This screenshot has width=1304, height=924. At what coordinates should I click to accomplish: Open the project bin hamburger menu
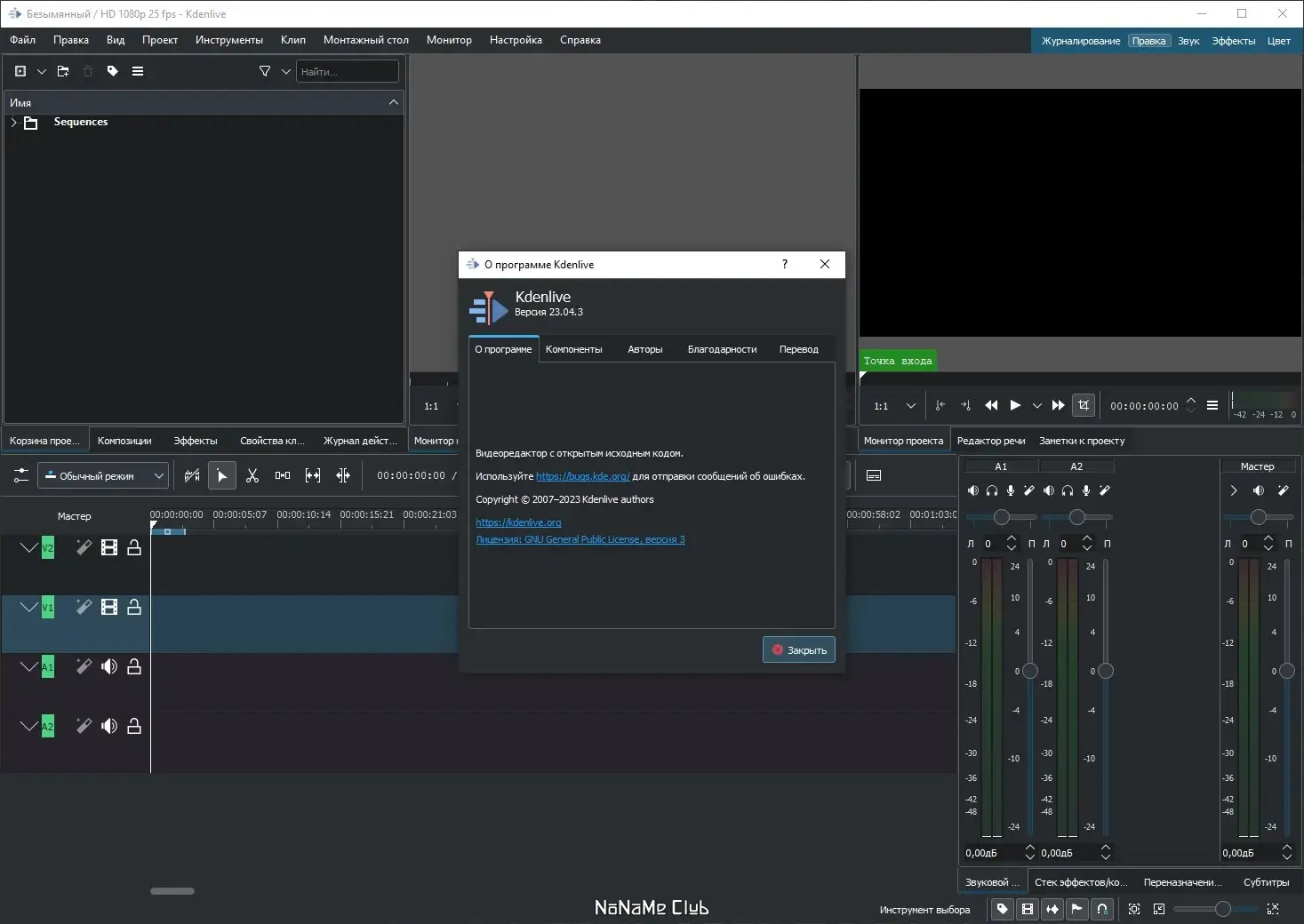[138, 71]
